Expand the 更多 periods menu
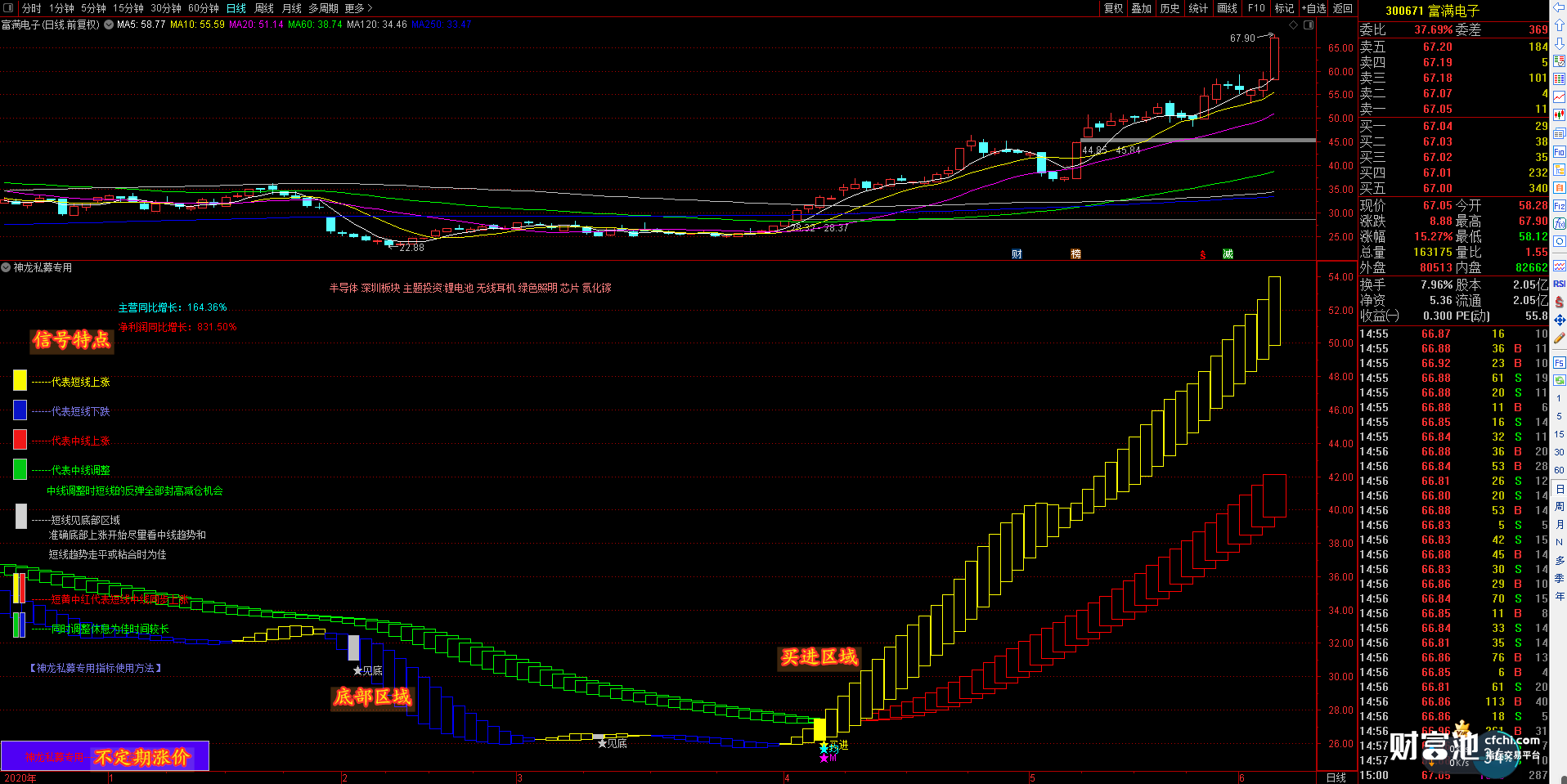Image resolution: width=1567 pixels, height=784 pixels. [x=358, y=8]
